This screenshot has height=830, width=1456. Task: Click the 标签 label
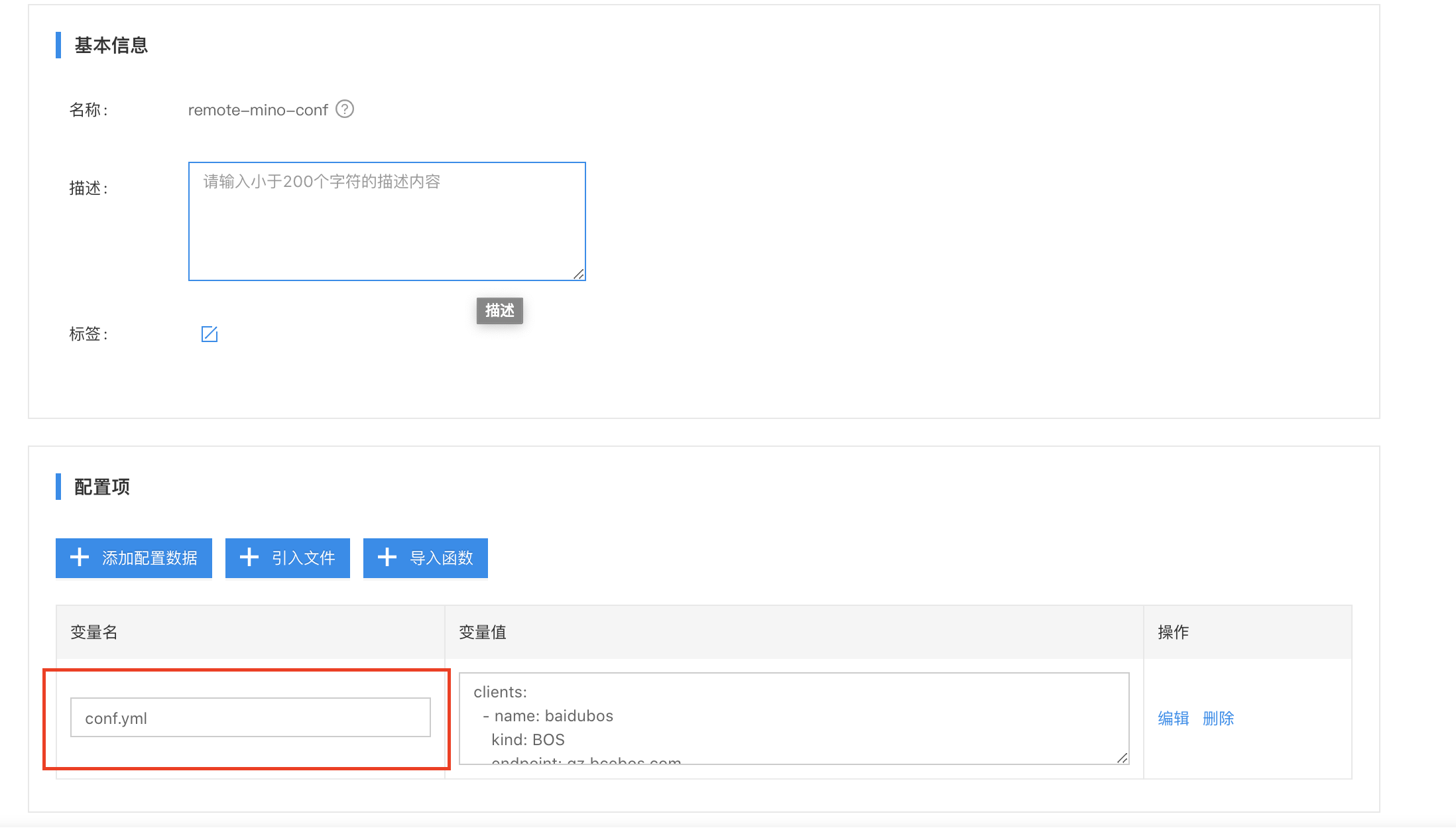[89, 334]
